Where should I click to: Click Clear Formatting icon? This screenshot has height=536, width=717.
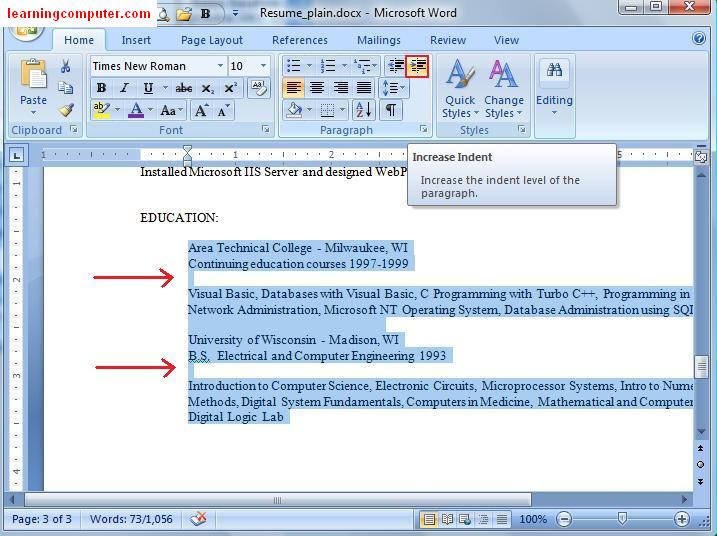[x=258, y=88]
